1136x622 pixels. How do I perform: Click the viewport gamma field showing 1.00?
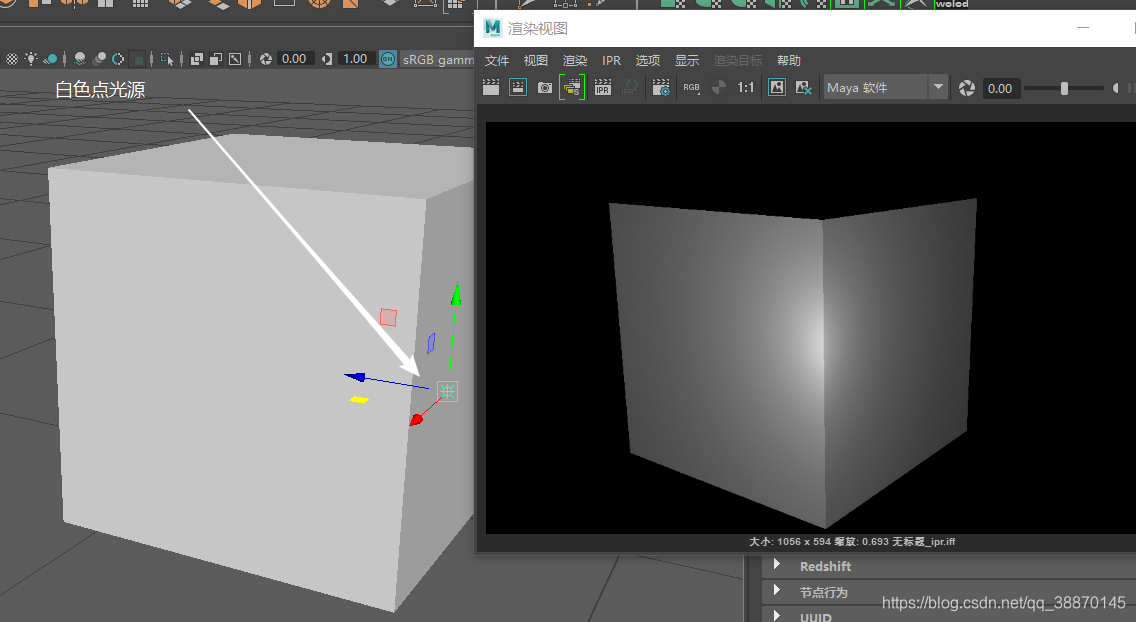[356, 59]
